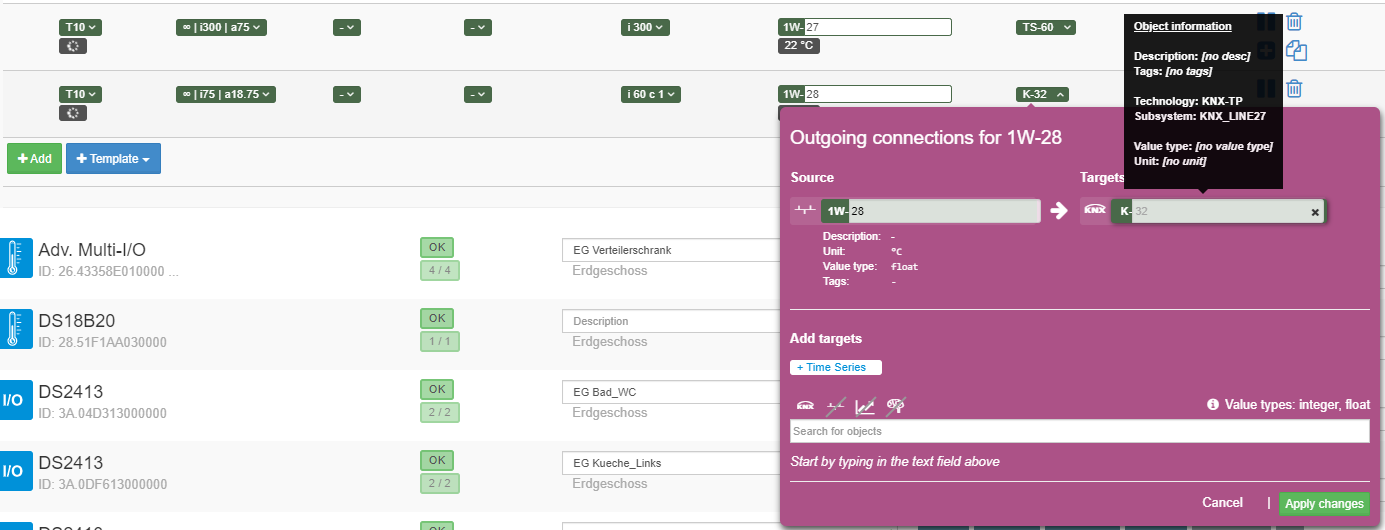
Task: Click the green Add button
Action: (x=34, y=158)
